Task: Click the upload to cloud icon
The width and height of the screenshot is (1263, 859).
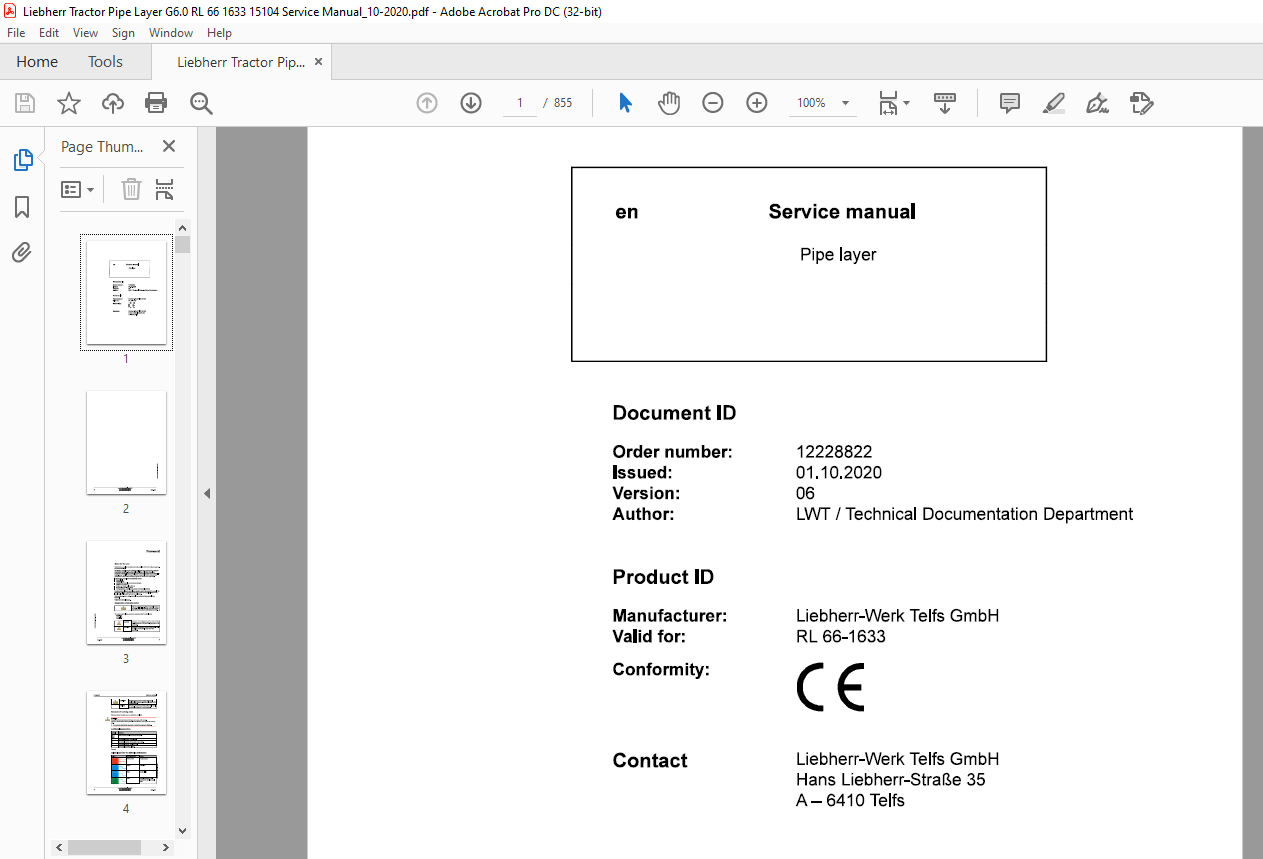Action: tap(113, 103)
